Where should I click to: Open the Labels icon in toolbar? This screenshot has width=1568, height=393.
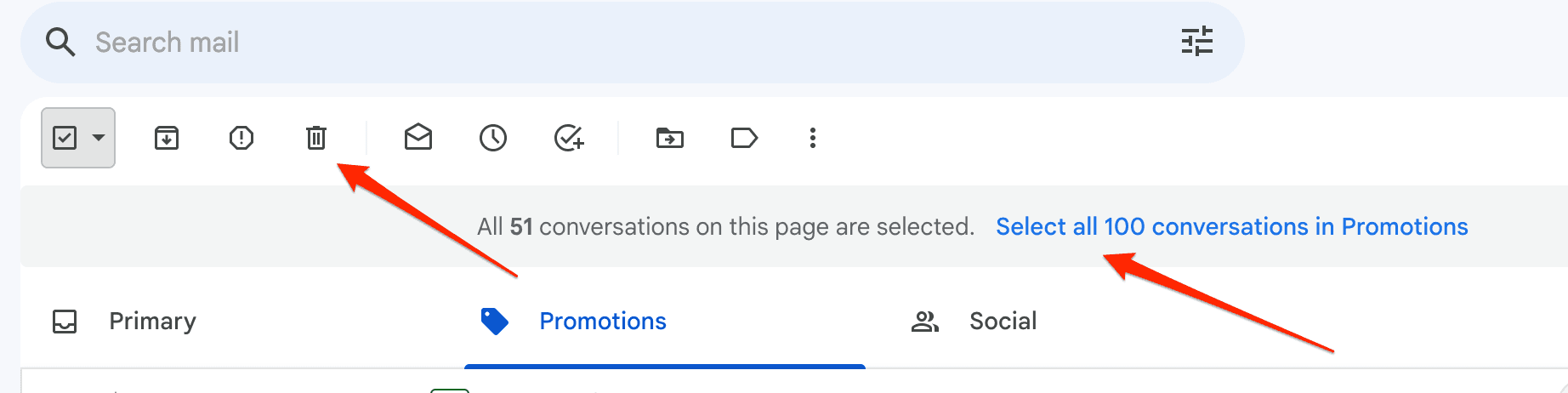point(744,138)
